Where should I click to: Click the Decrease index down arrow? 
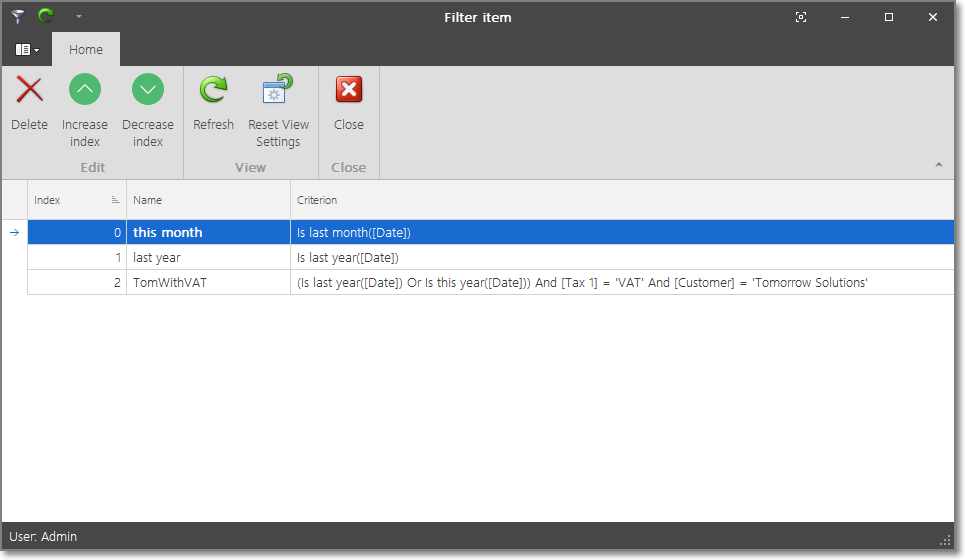148,90
